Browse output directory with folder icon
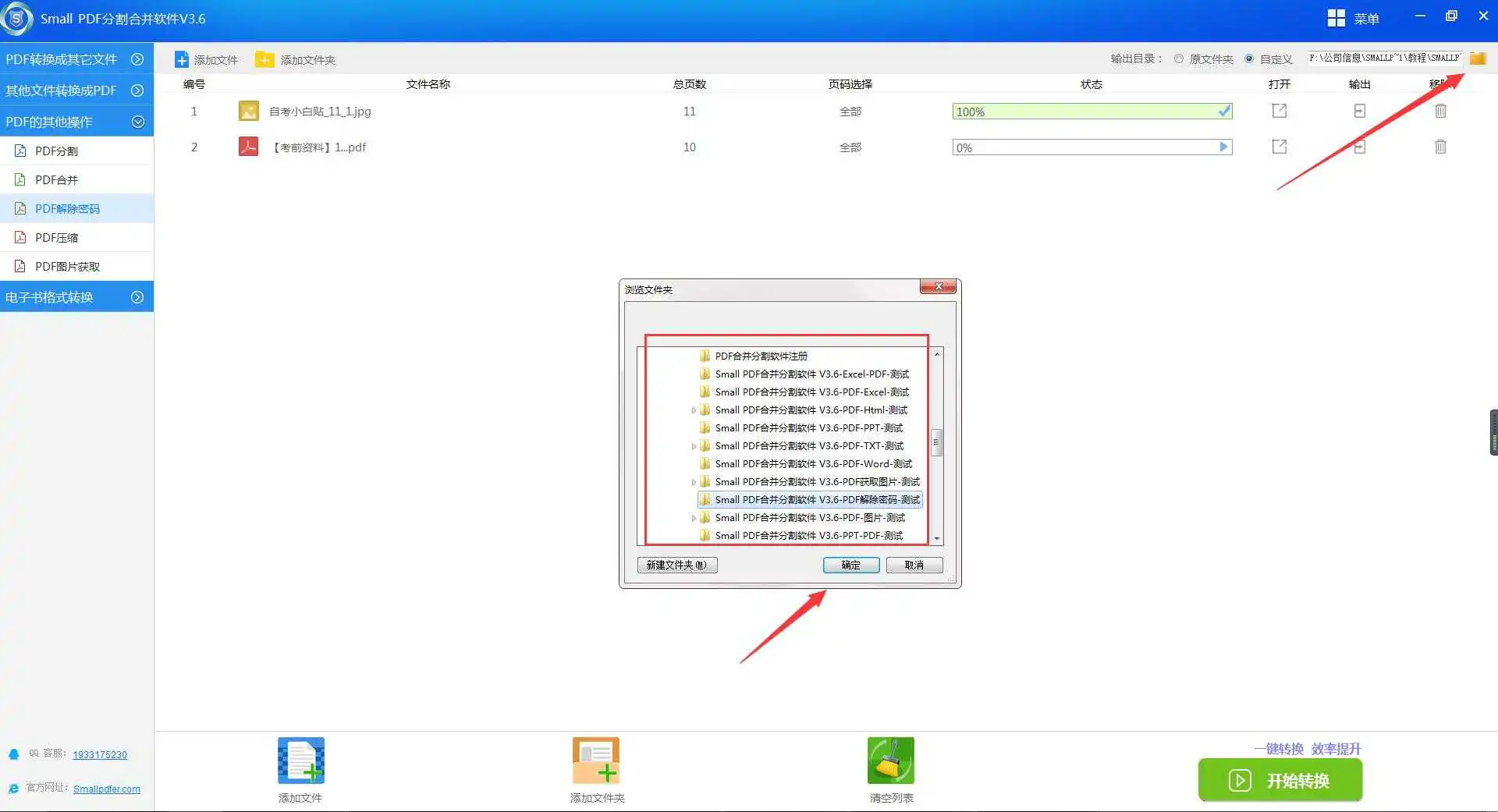This screenshot has height=812, width=1498. (1478, 59)
